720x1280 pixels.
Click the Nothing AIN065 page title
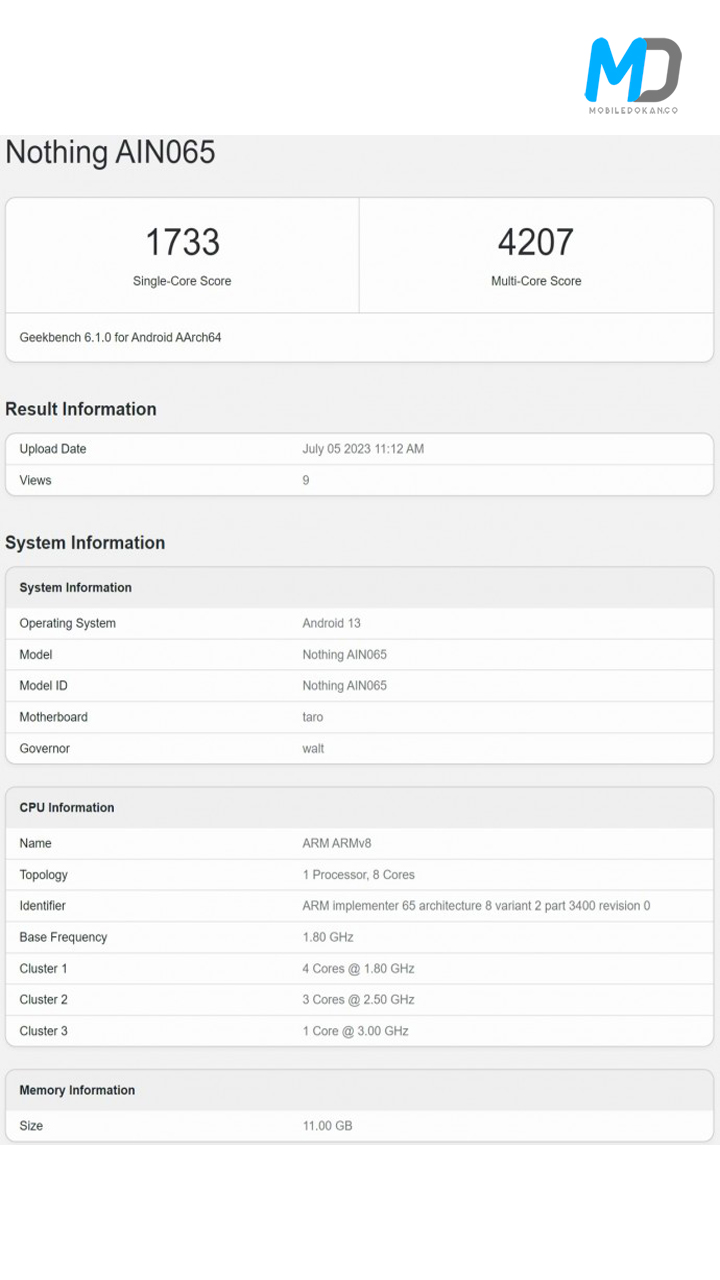point(110,152)
